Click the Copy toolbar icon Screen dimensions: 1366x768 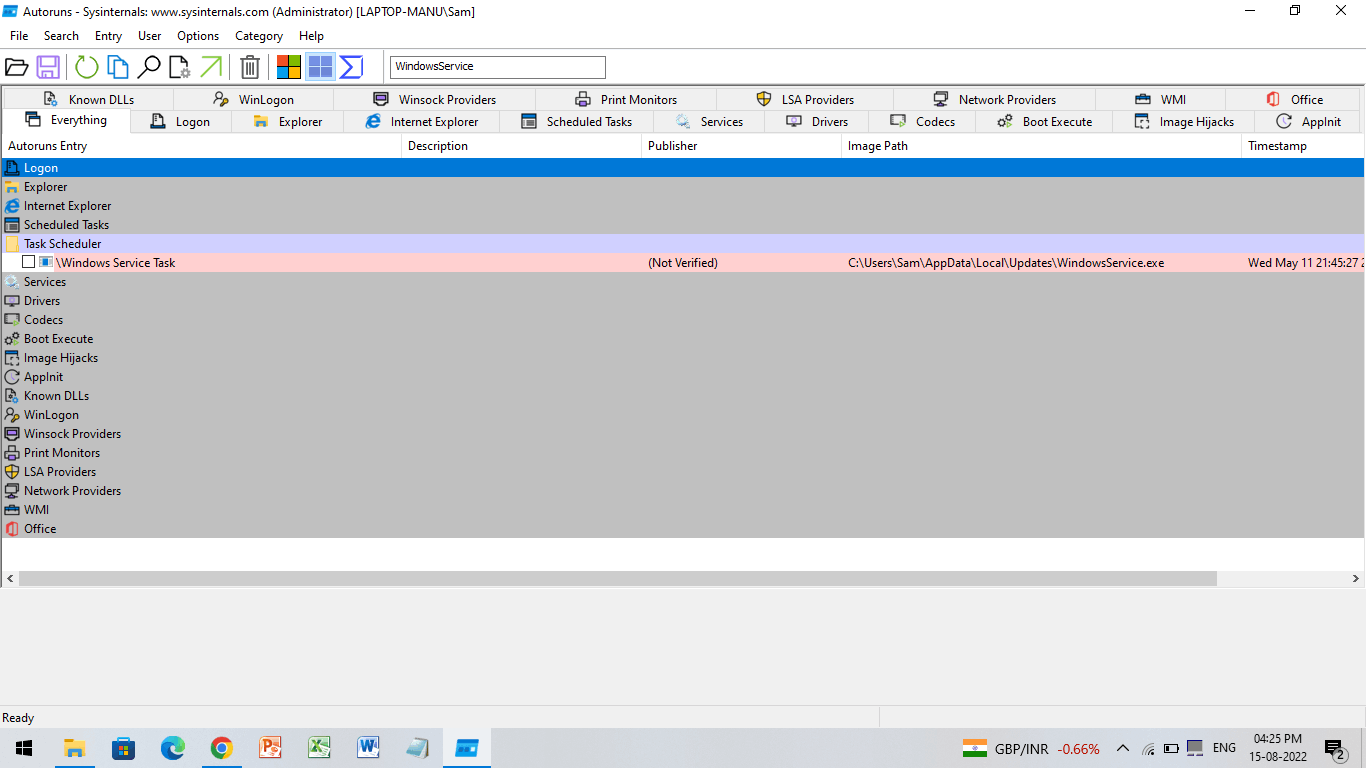pos(118,67)
